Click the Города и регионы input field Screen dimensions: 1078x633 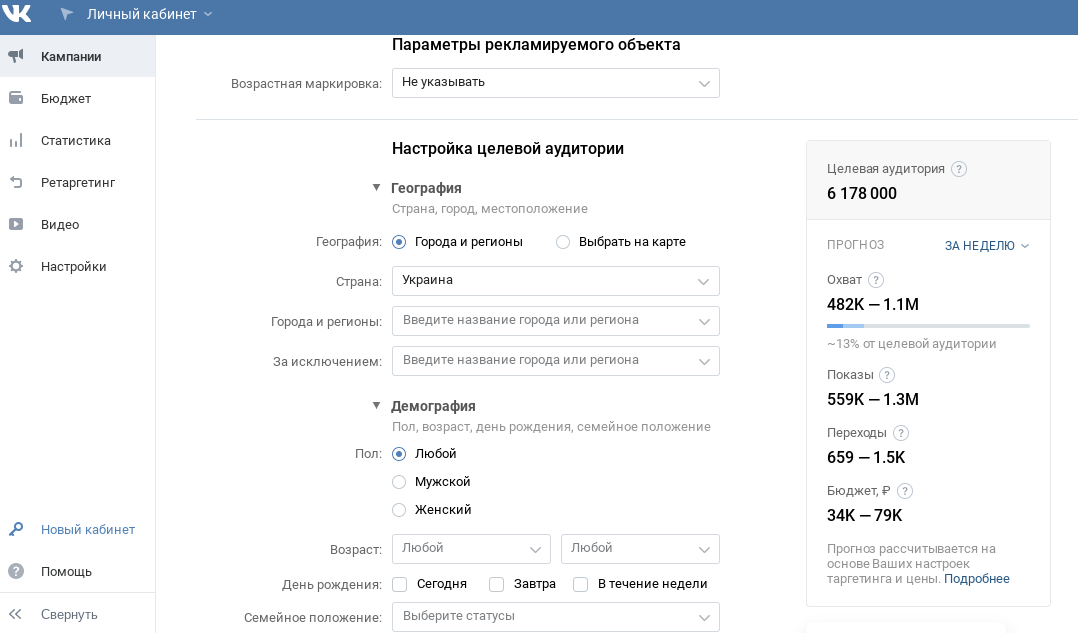[545, 321]
